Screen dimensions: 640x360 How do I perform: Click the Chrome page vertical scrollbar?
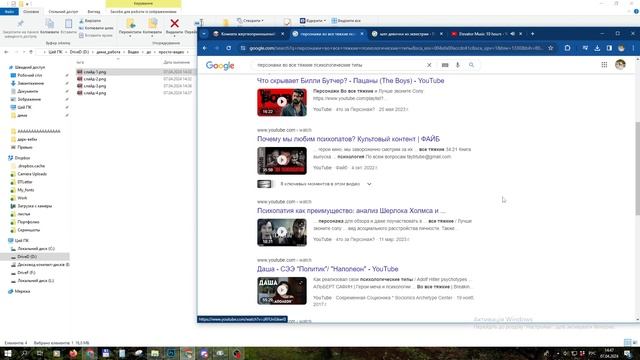coord(637,168)
